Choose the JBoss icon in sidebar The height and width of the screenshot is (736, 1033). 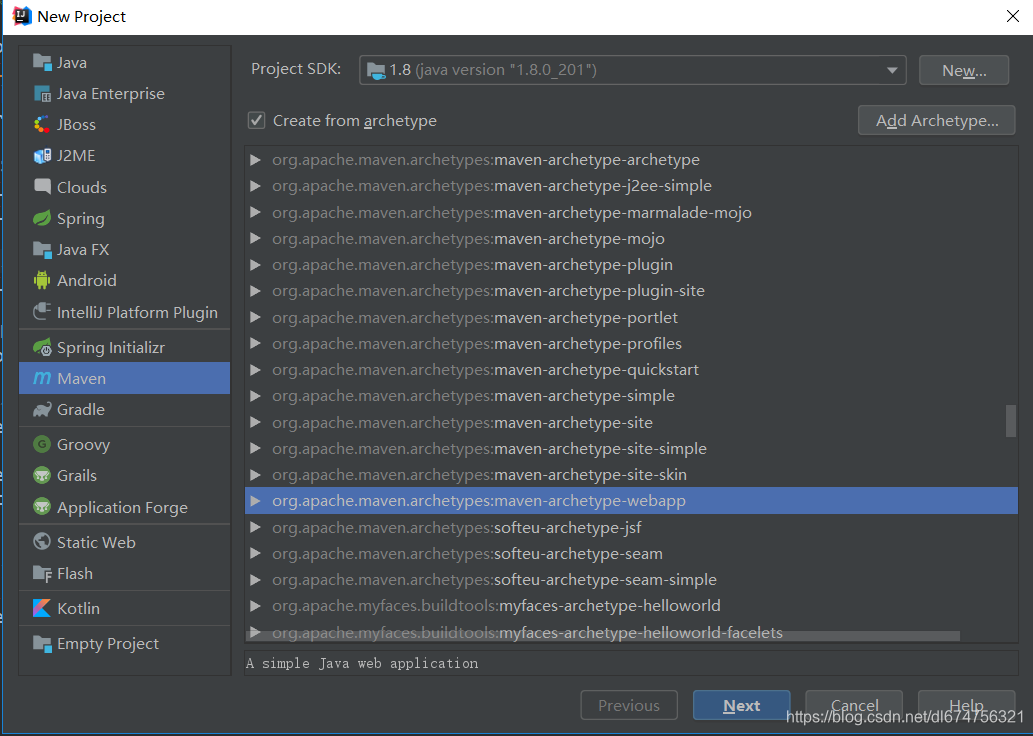(42, 125)
